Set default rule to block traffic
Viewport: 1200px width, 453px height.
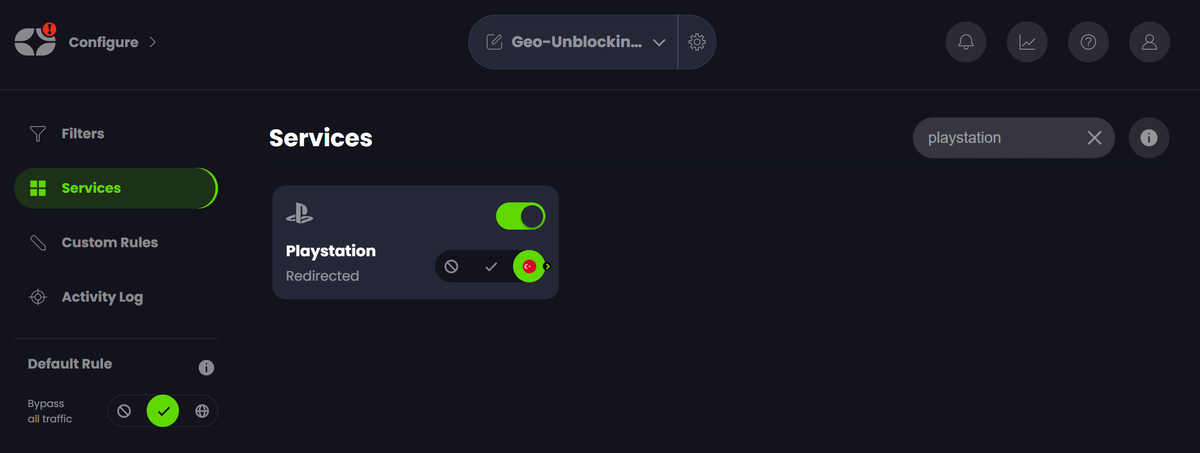pyautogui.click(x=124, y=411)
